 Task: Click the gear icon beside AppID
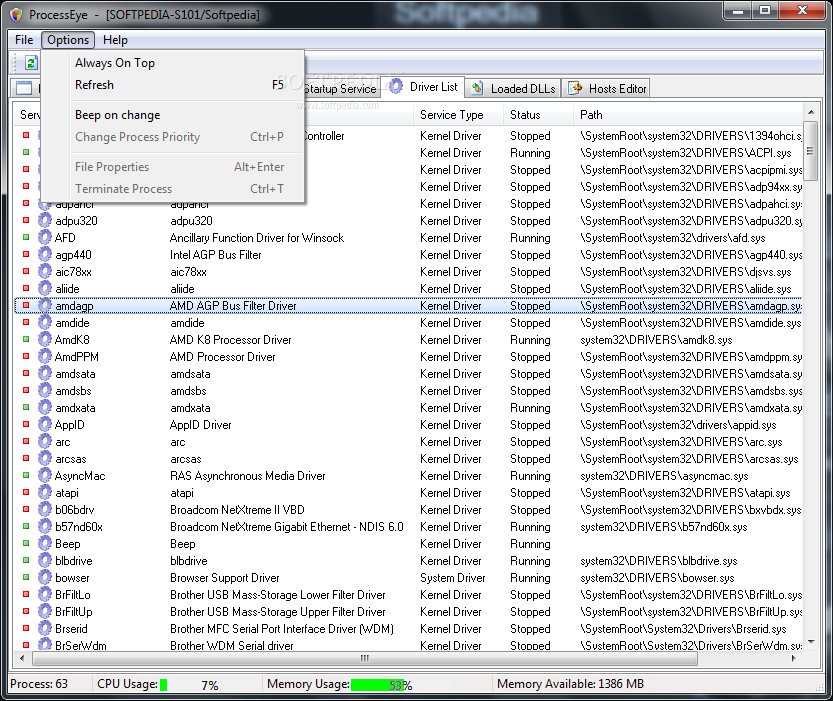[45, 424]
